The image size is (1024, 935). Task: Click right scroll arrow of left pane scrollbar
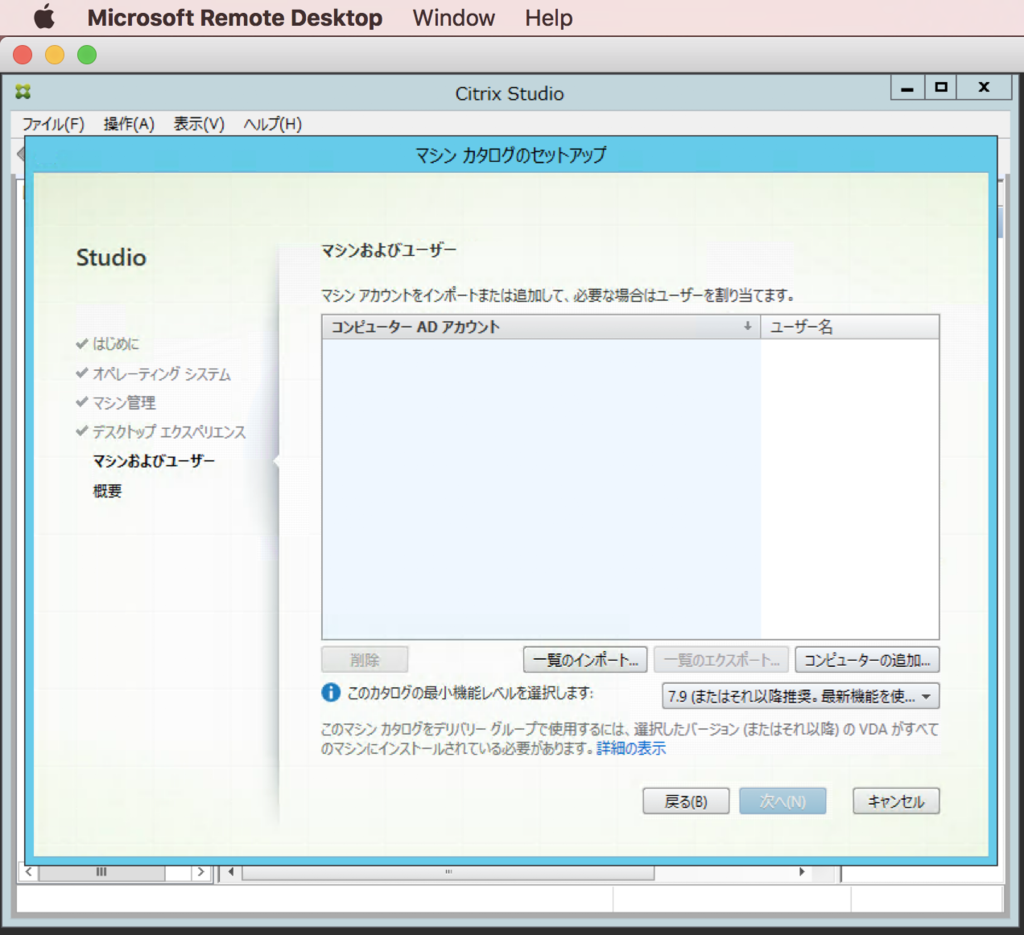coord(200,872)
